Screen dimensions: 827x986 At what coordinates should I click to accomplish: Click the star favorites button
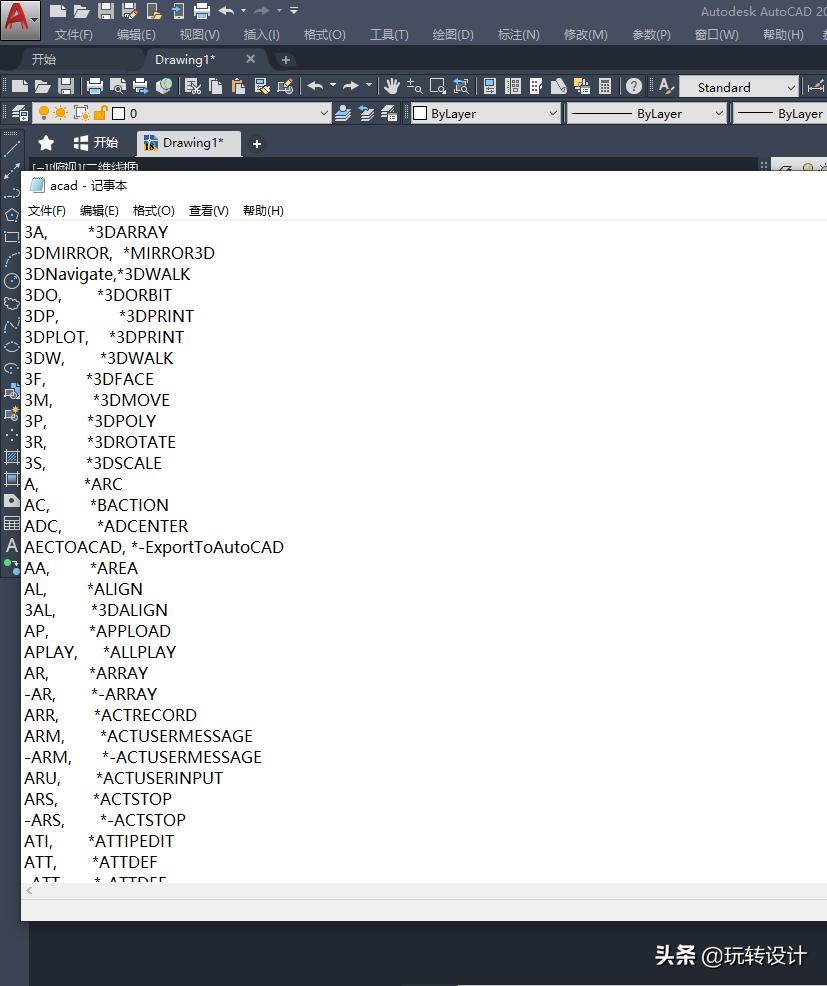[46, 143]
